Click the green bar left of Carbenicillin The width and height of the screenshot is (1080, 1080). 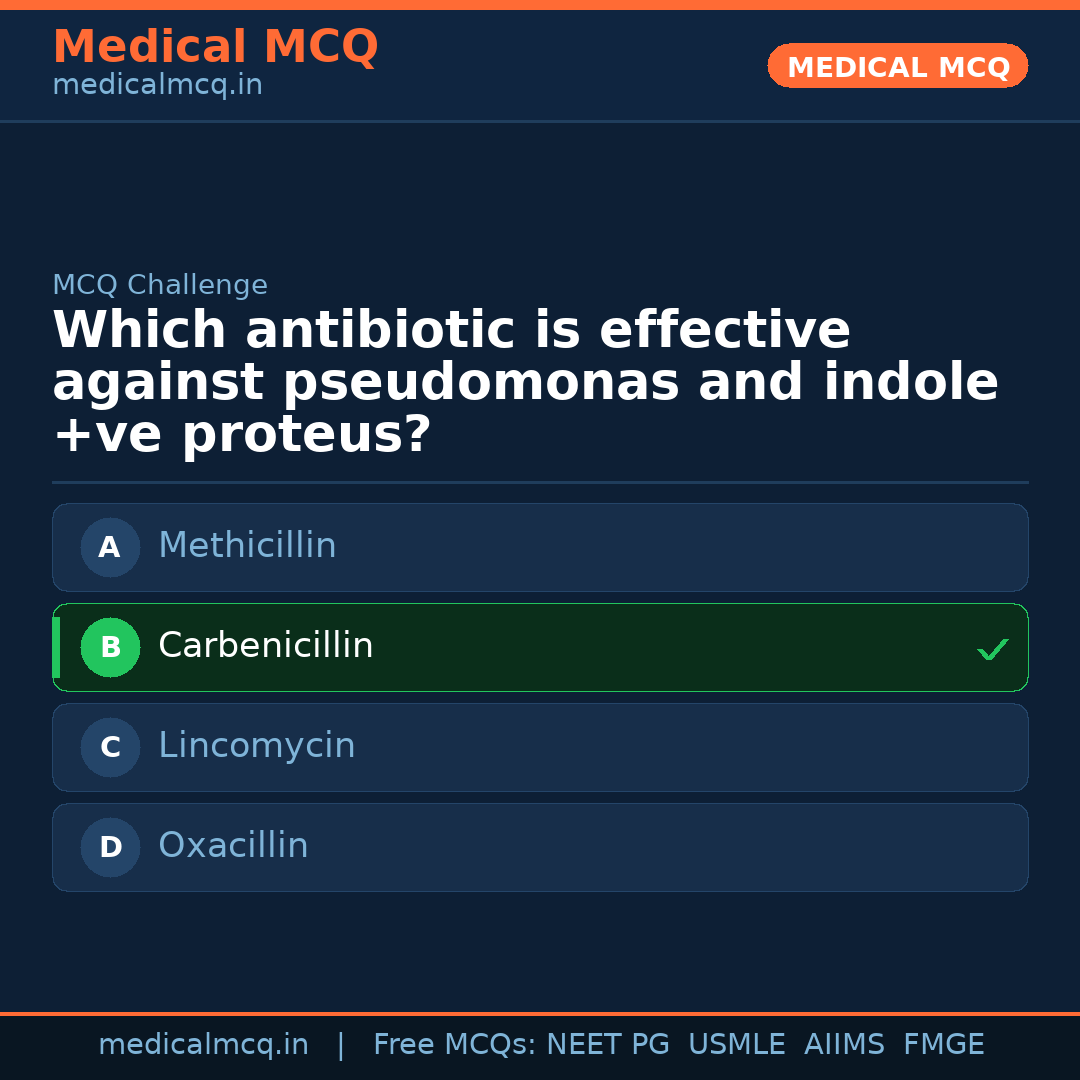click(x=56, y=647)
